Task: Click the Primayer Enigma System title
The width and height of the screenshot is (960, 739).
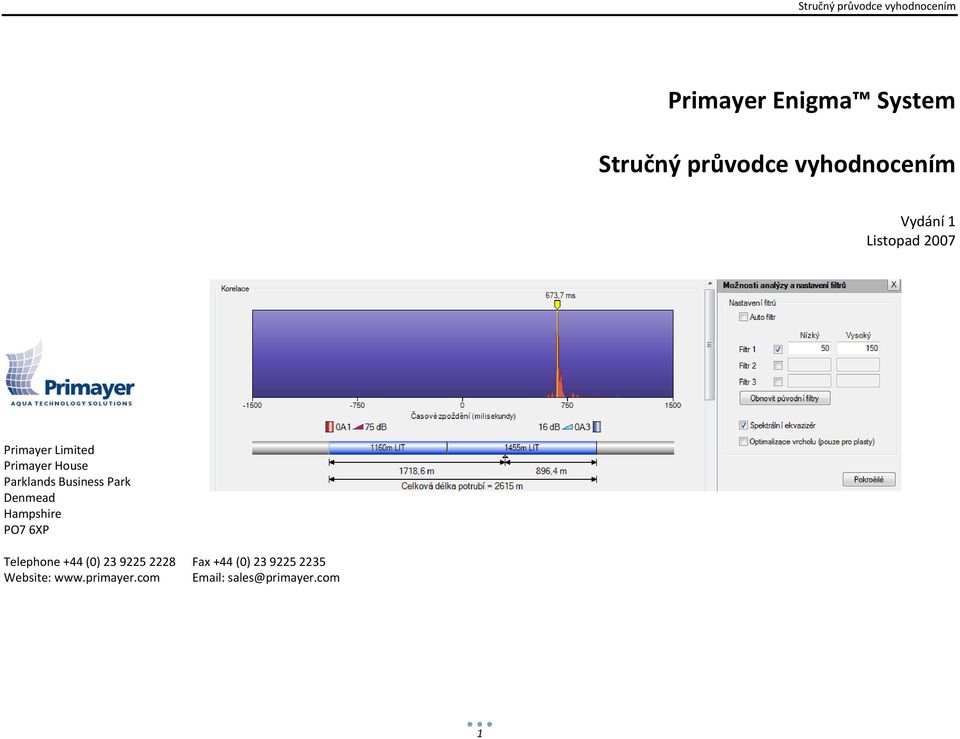Action: 811,100
